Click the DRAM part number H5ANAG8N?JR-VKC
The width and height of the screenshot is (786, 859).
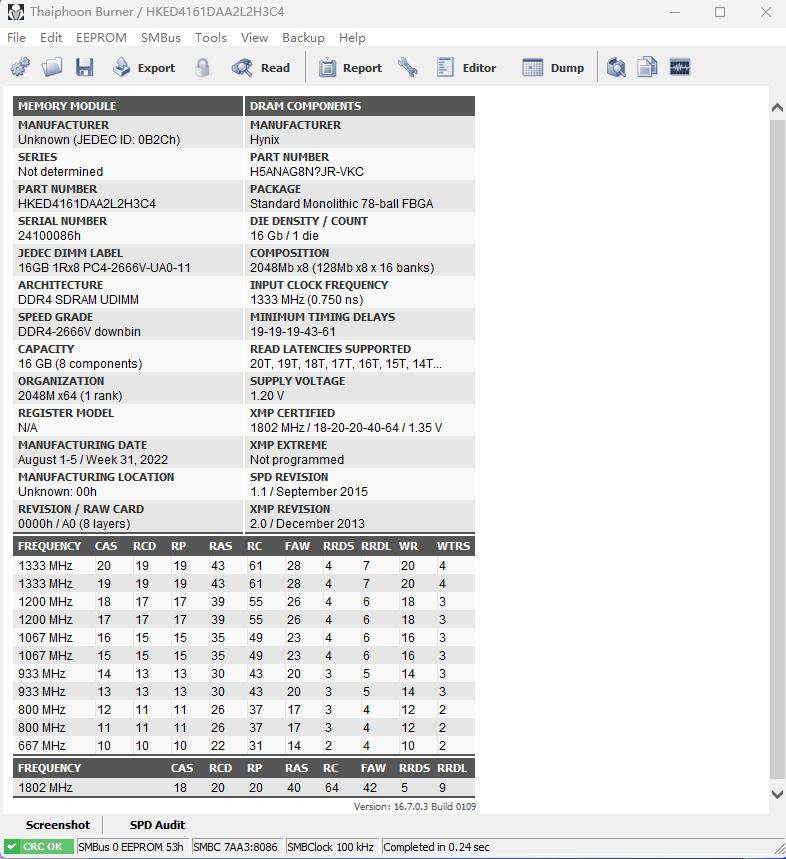click(307, 172)
